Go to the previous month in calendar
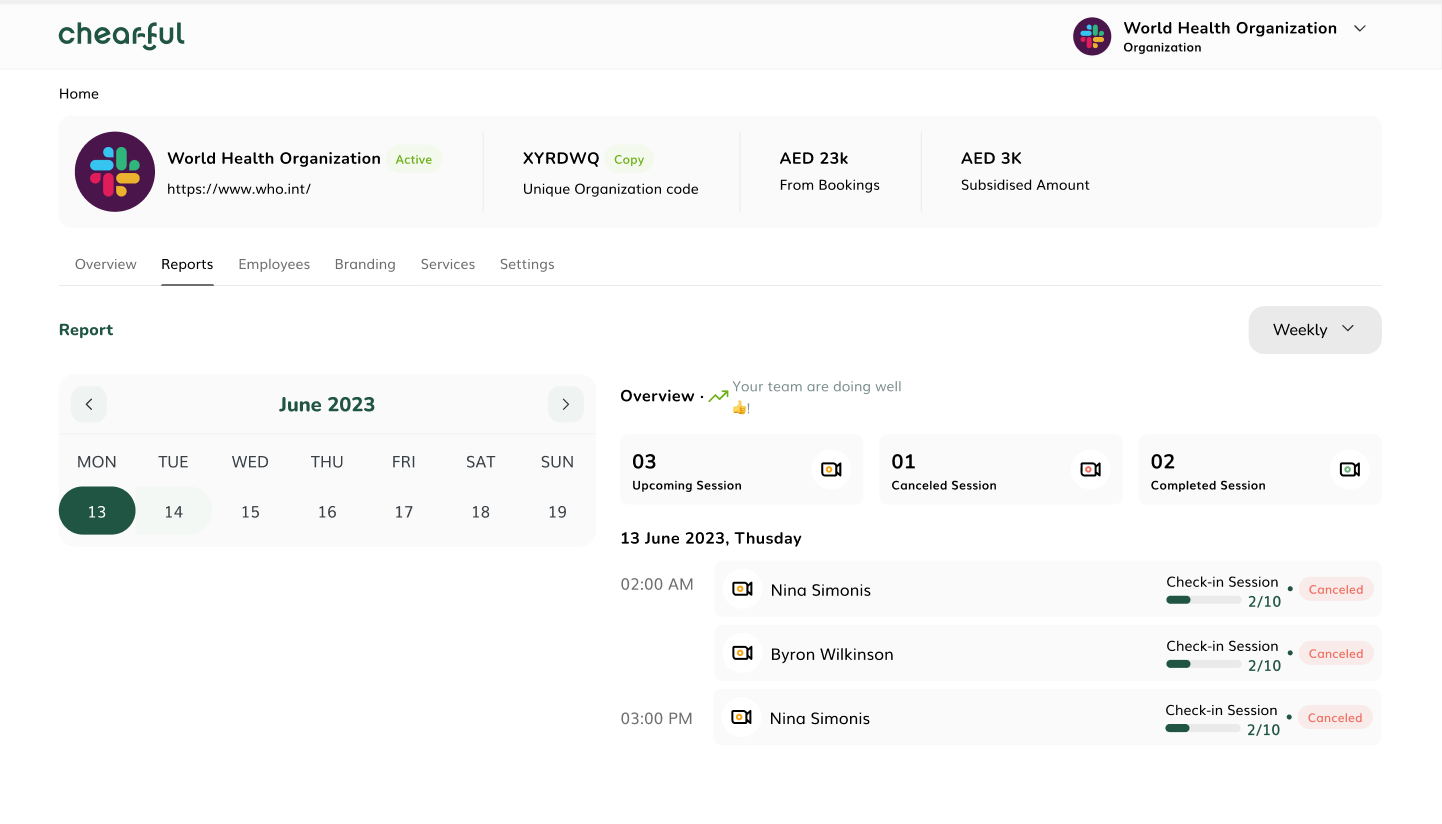This screenshot has height=824, width=1442. (x=89, y=404)
